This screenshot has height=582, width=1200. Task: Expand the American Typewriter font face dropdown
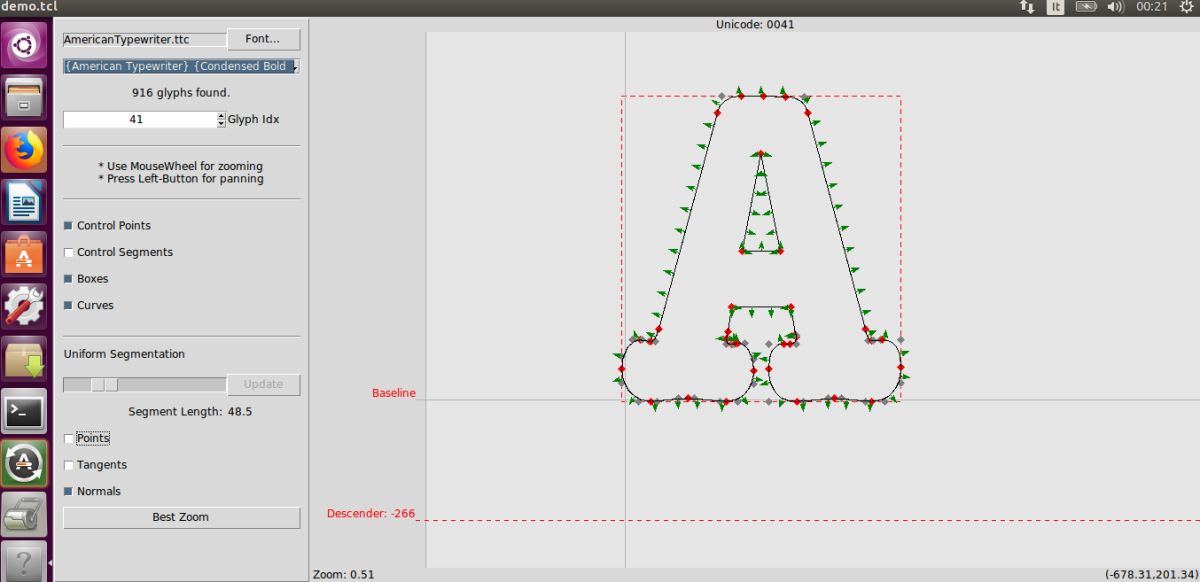point(181,66)
